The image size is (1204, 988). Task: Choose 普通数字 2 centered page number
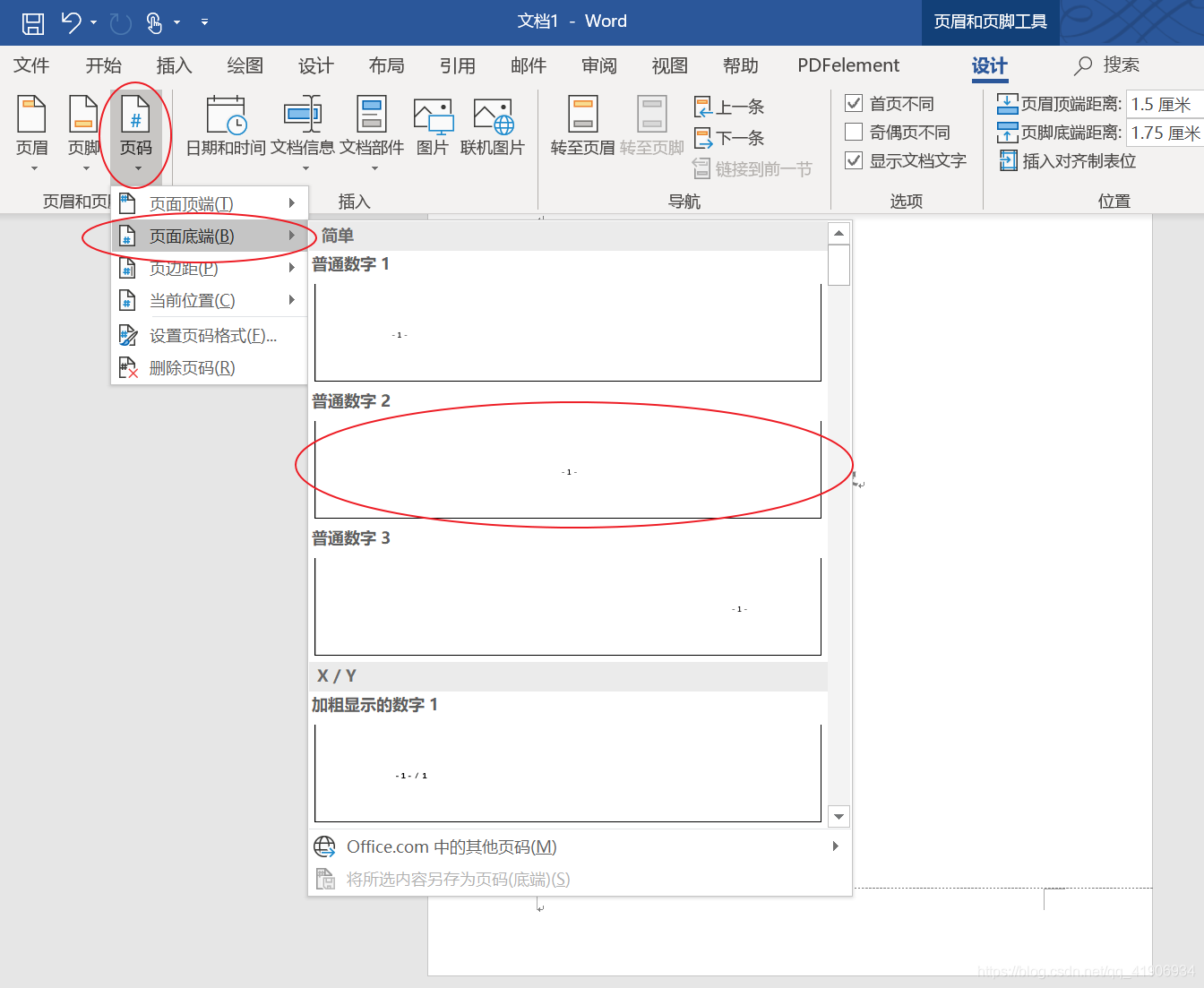tap(568, 469)
